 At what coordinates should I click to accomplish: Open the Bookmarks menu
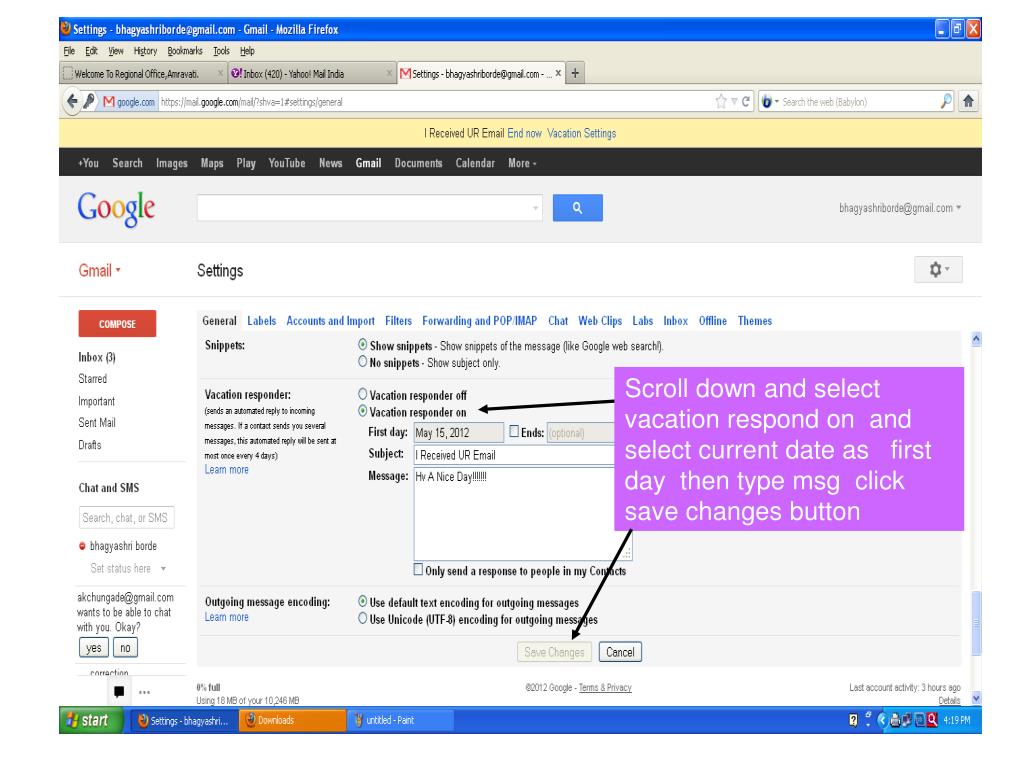point(185,51)
